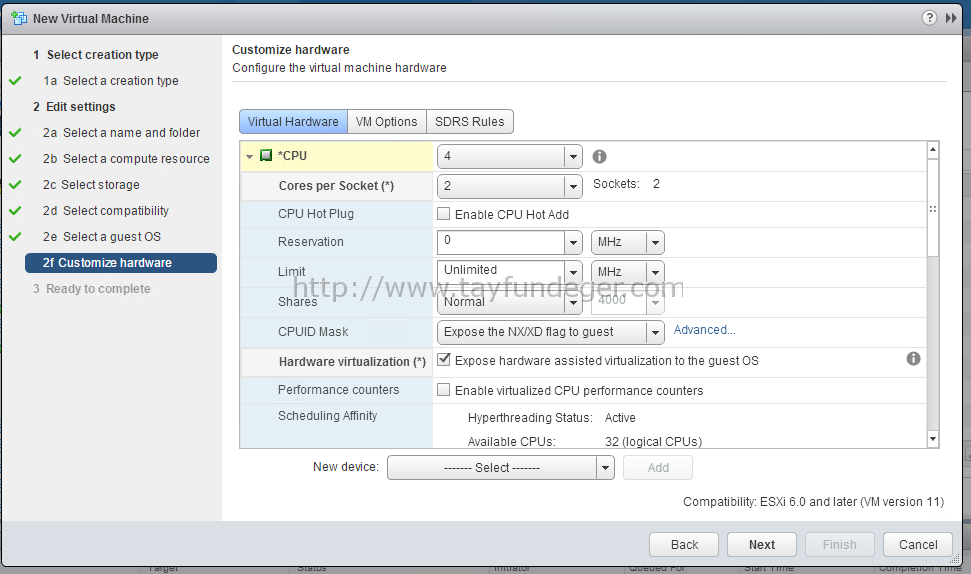
Task: Click the 3 Ready to complete step
Action: point(92,289)
